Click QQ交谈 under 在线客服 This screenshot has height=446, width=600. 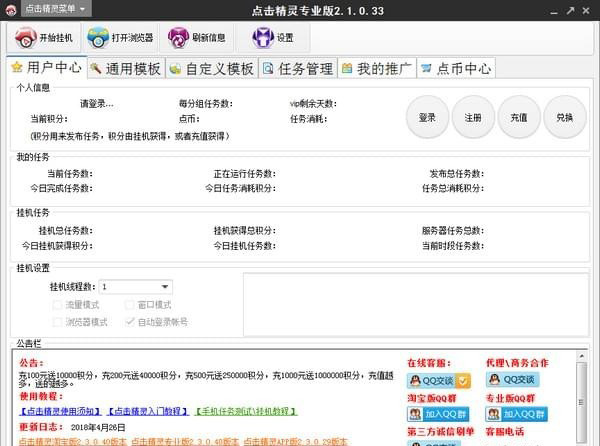tap(439, 381)
